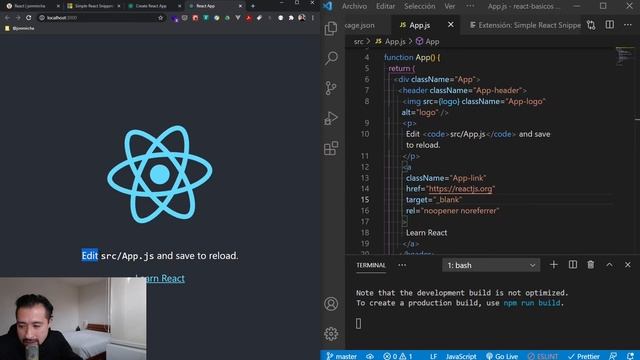Click line number 15 in the gutter
The width and height of the screenshot is (640, 360).
(x=364, y=200)
